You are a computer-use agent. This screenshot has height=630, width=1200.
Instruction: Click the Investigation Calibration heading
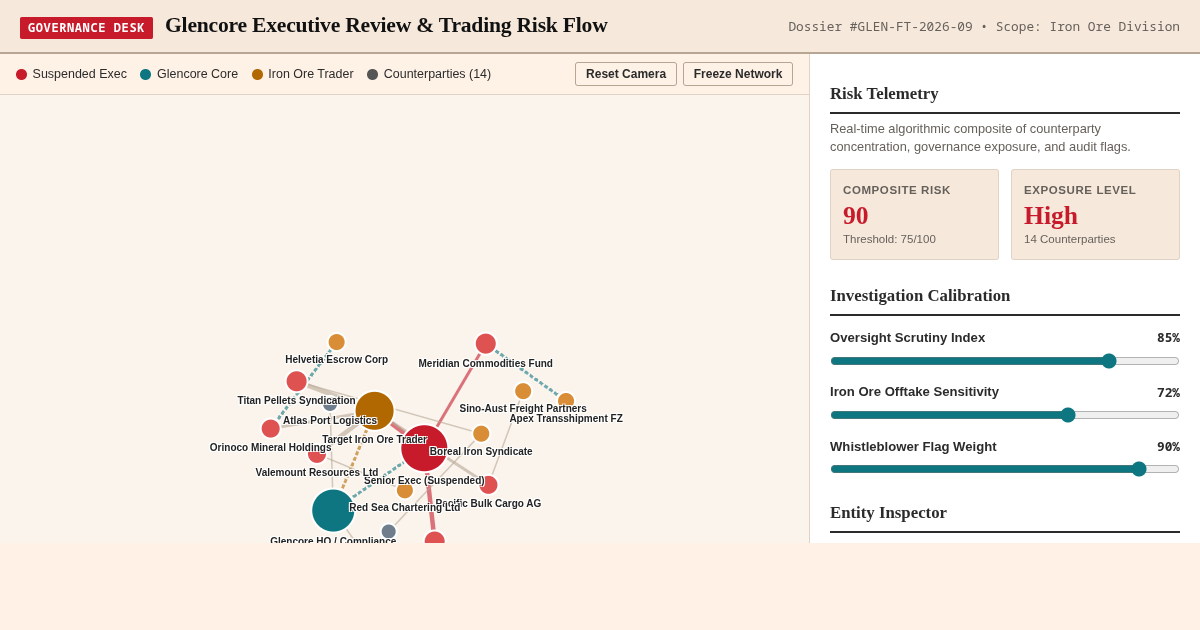(x=920, y=296)
